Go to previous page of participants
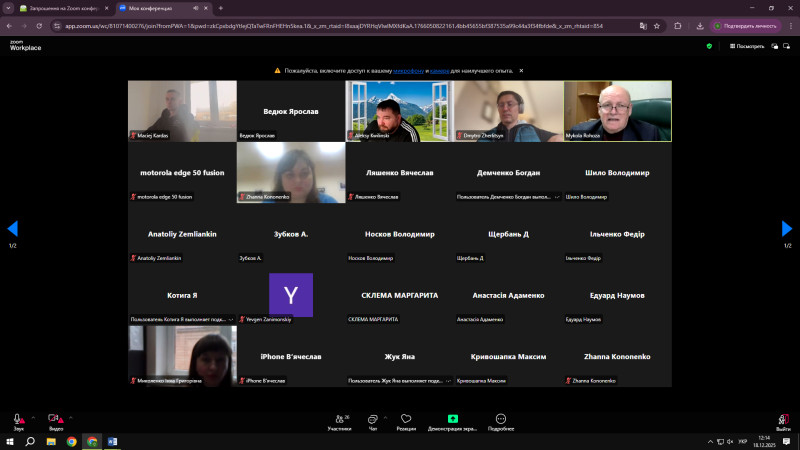Image resolution: width=800 pixels, height=450 pixels. point(13,229)
